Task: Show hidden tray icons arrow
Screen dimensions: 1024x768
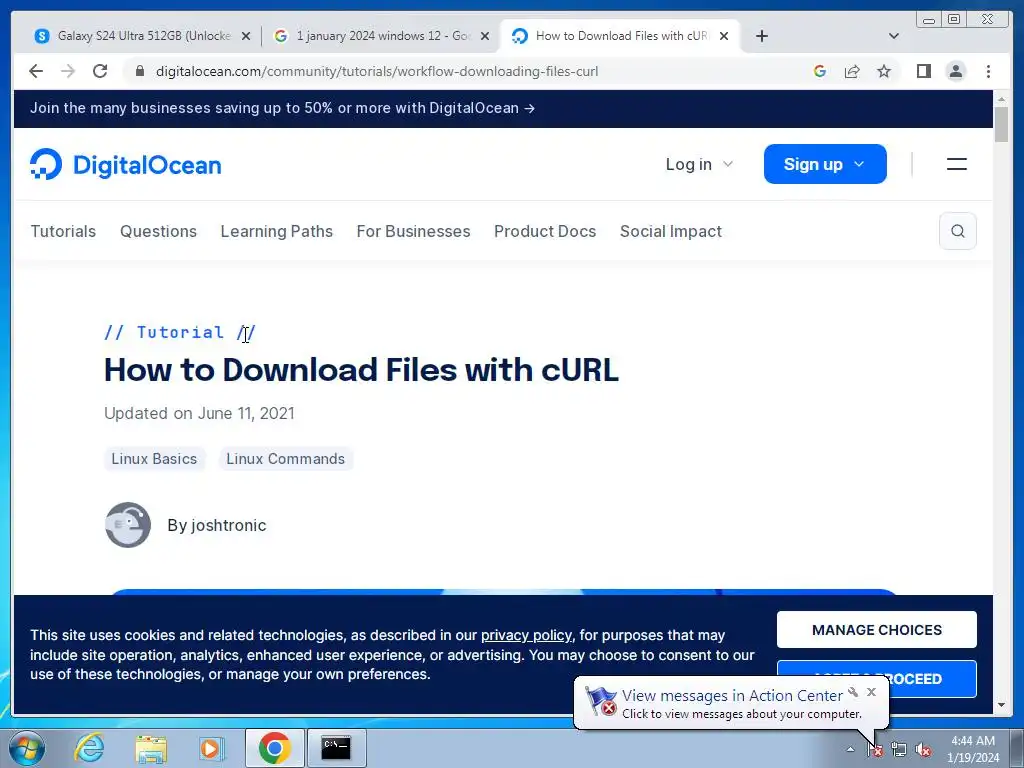Action: [x=850, y=750]
